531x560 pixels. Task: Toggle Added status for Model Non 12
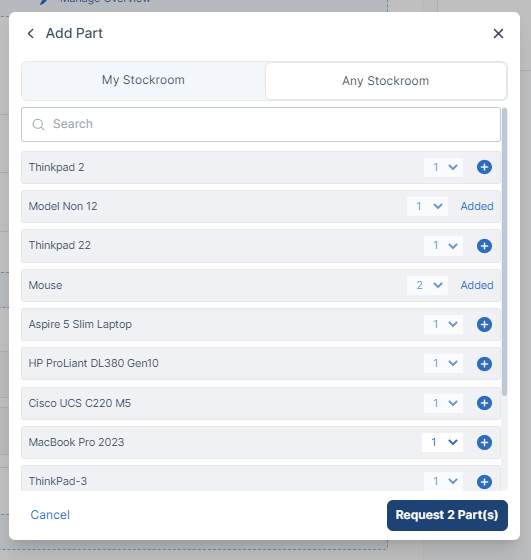477,206
